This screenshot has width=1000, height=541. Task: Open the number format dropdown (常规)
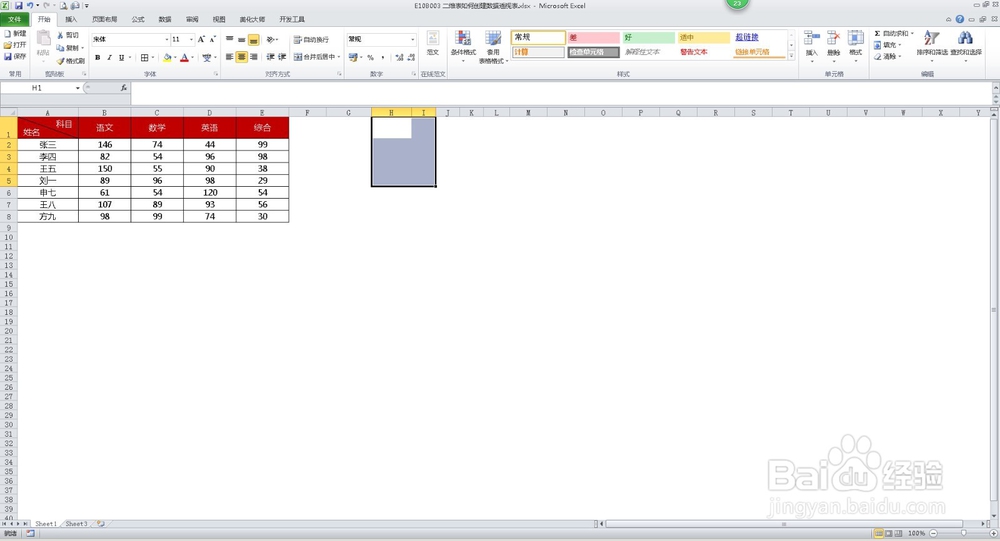coord(413,40)
